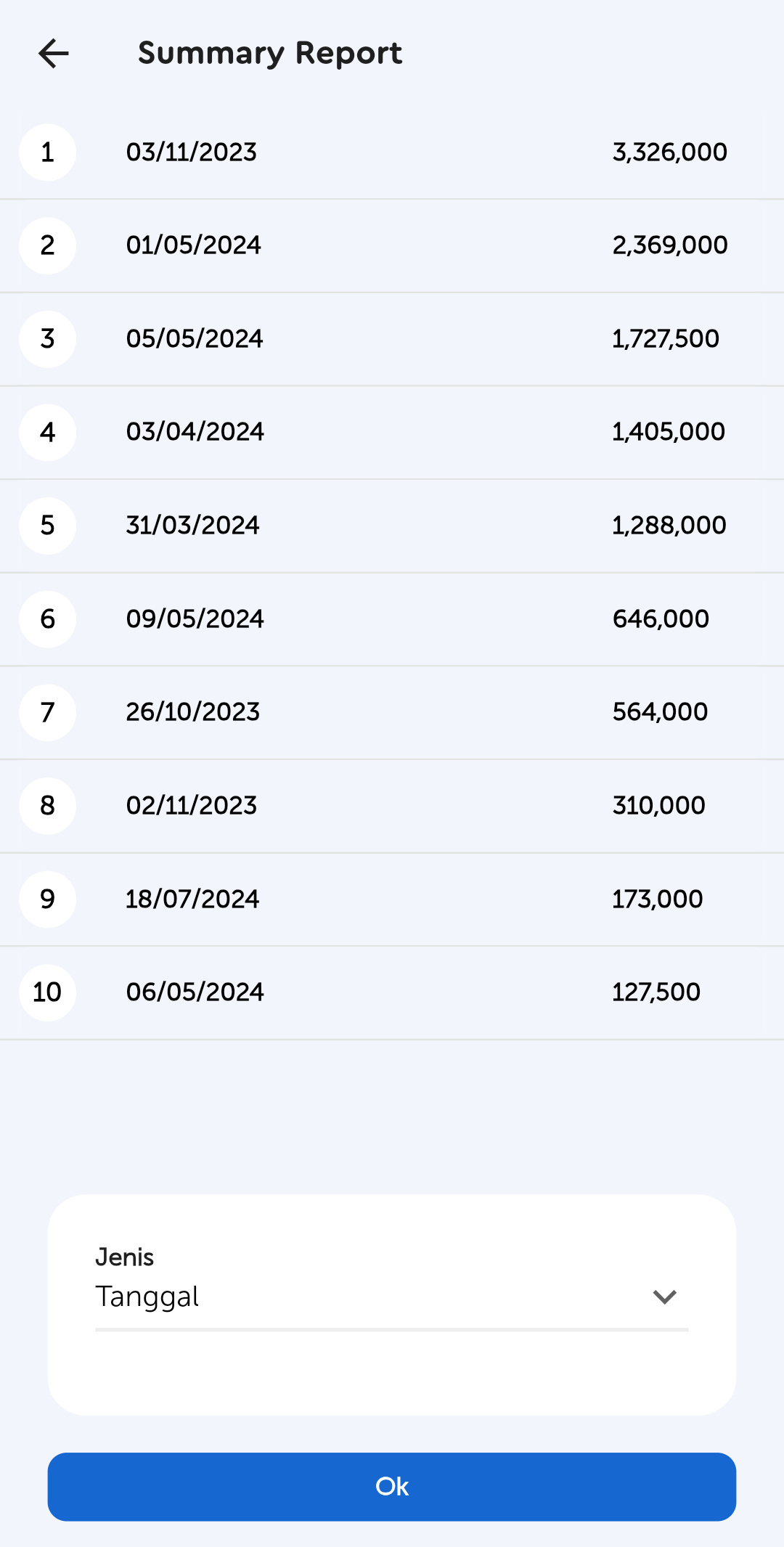Tap the rank 10 circle badge

48,992
